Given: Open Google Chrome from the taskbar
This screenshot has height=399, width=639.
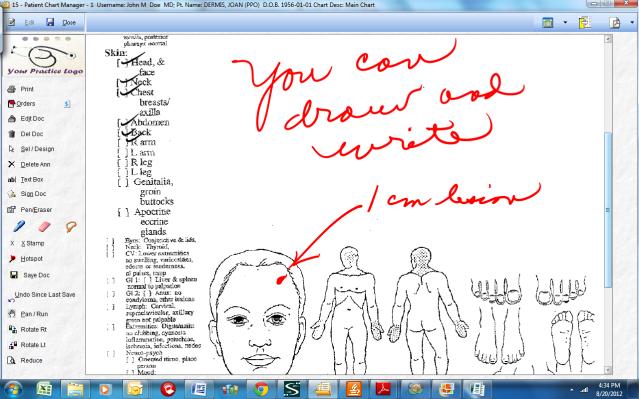Looking at the screenshot, I should click(261, 389).
